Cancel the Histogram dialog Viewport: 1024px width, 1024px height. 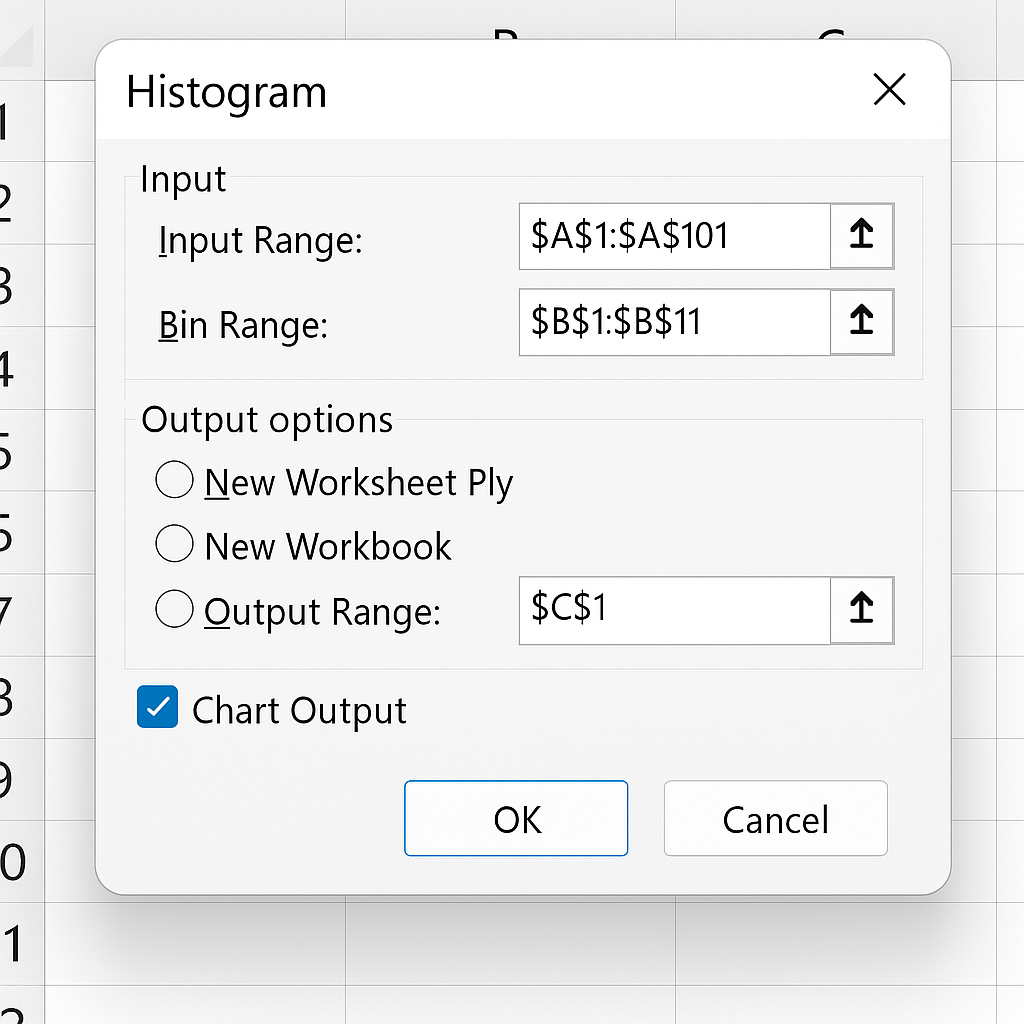775,819
